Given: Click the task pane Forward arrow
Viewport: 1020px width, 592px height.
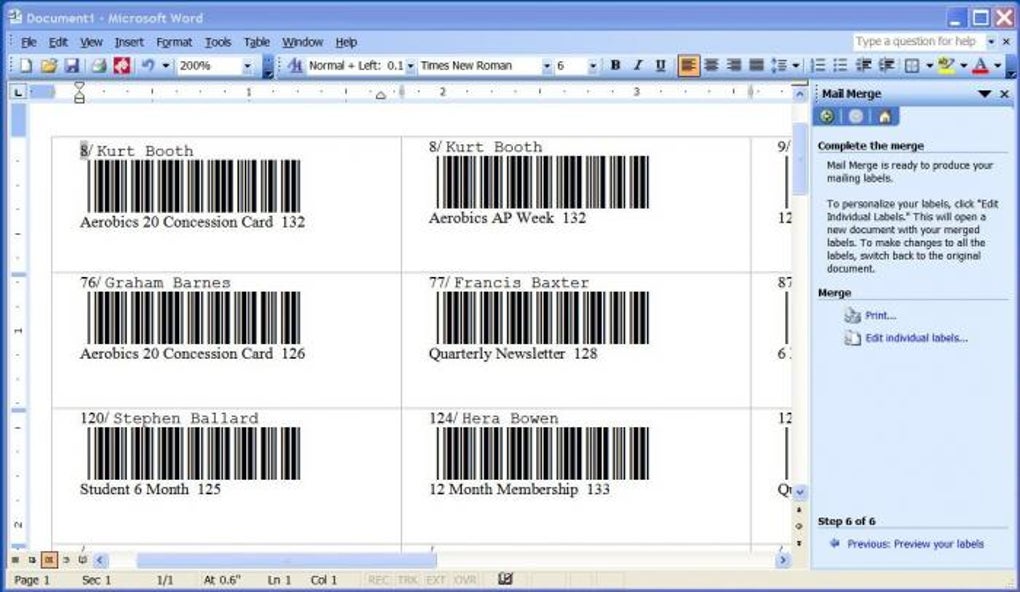Looking at the screenshot, I should (x=855, y=116).
